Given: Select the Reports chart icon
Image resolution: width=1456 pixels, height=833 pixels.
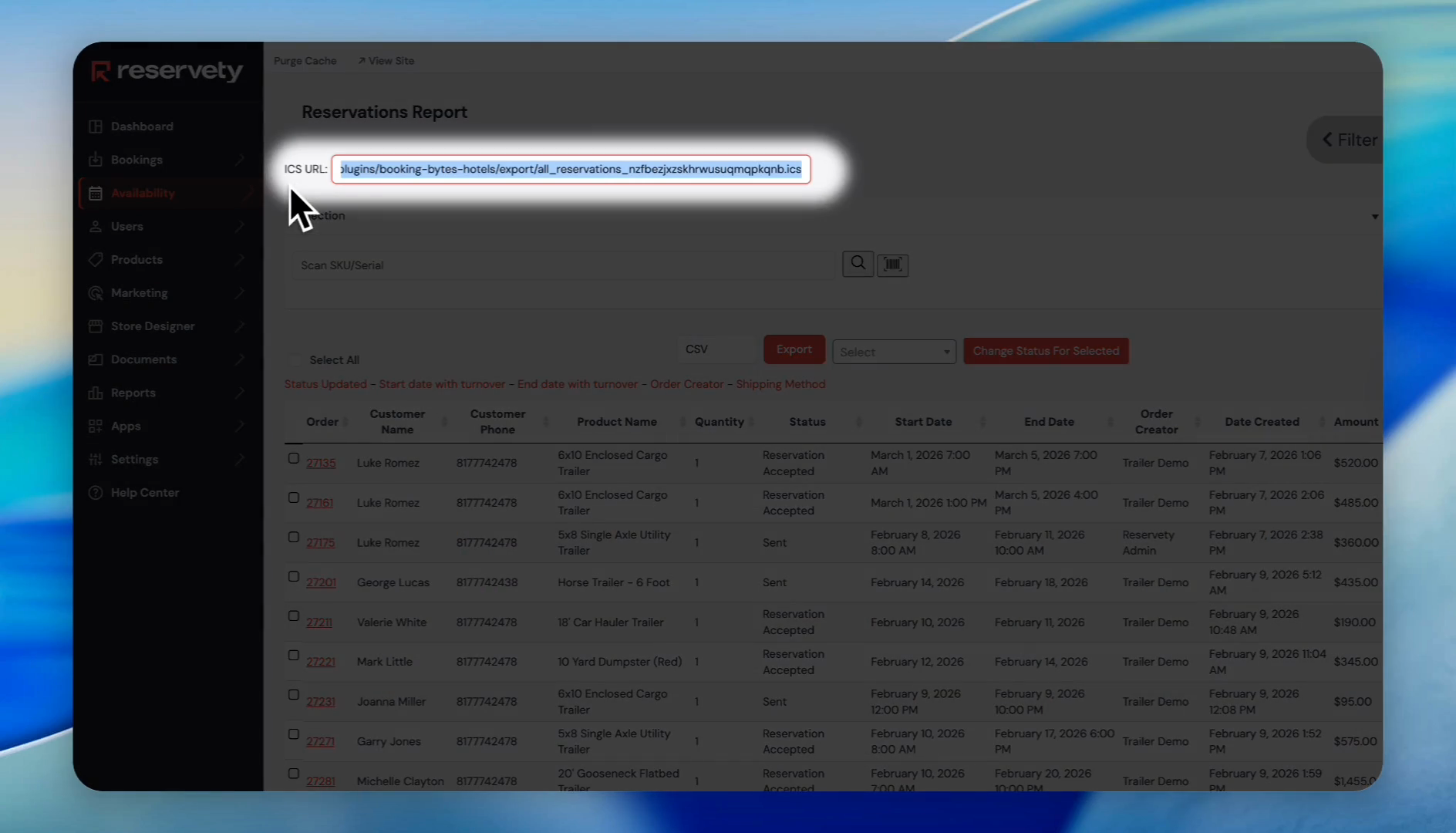Looking at the screenshot, I should (x=96, y=393).
